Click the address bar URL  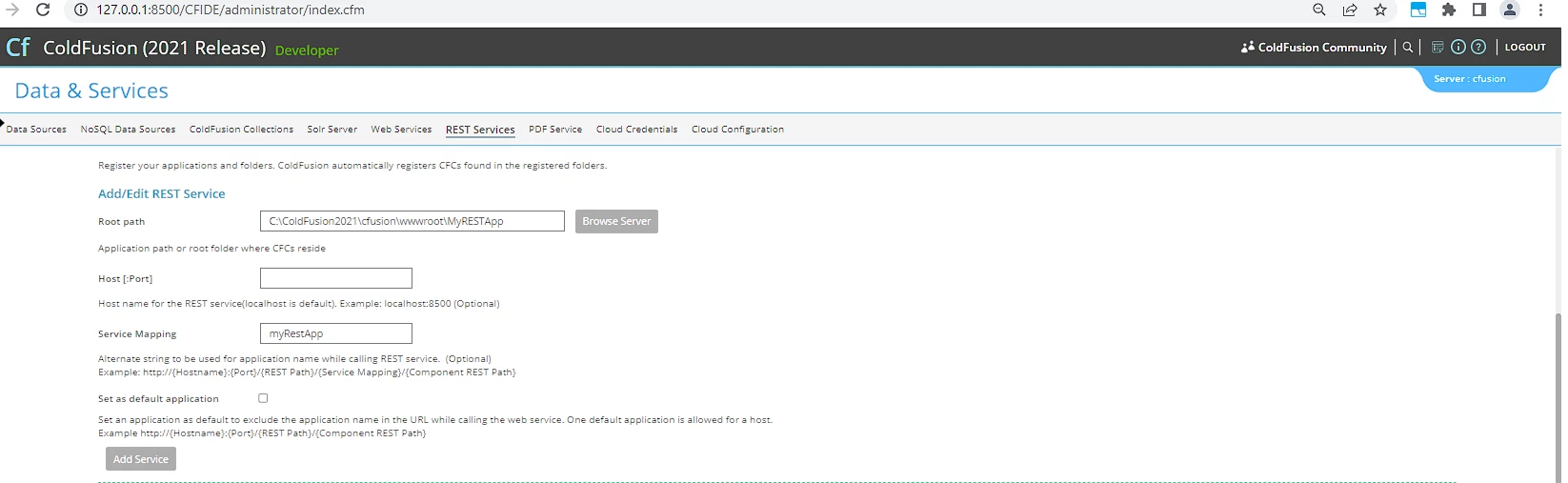pos(231,10)
